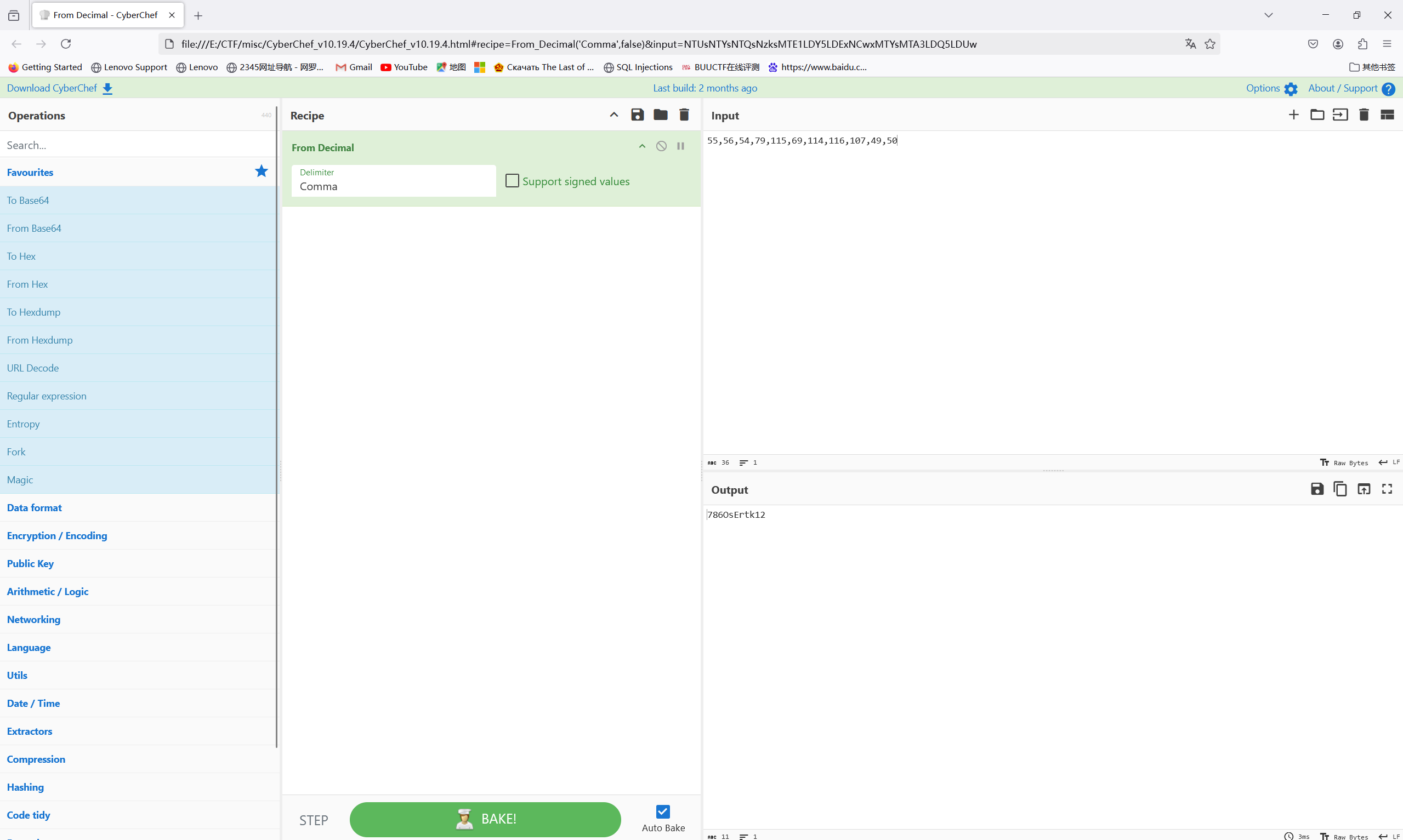This screenshot has width=1403, height=840.
Task: Focus the operations Search field
Action: click(136, 145)
